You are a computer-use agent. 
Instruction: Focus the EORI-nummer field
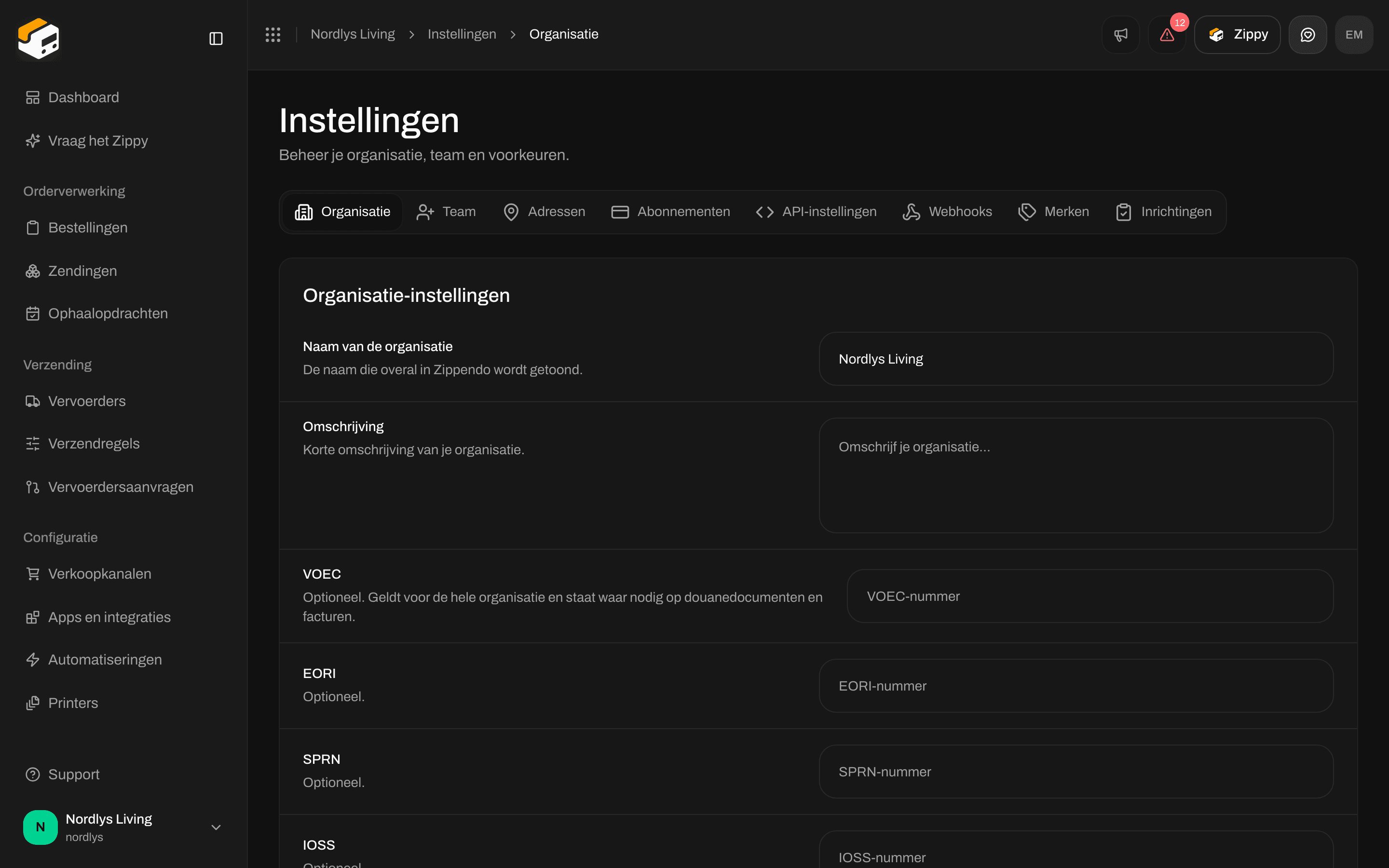(1076, 686)
